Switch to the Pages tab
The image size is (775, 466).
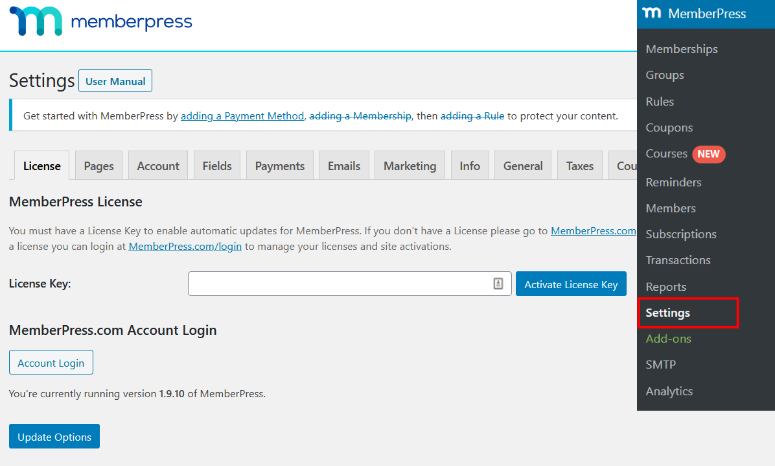pyautogui.click(x=99, y=166)
